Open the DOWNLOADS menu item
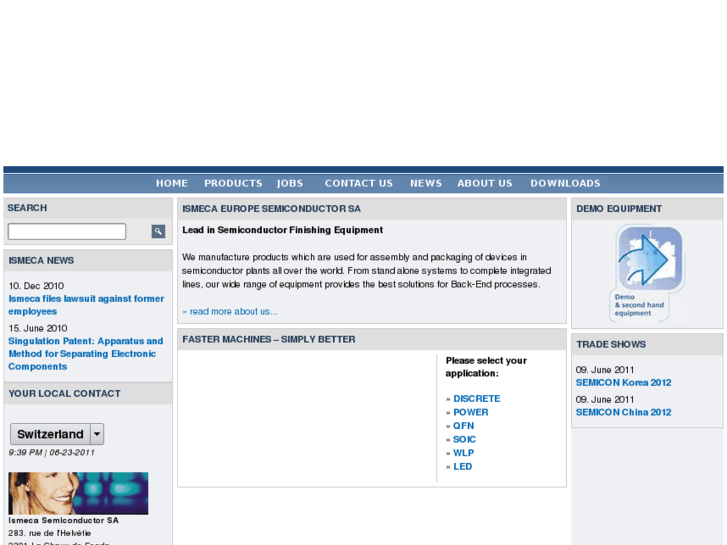 (x=565, y=183)
